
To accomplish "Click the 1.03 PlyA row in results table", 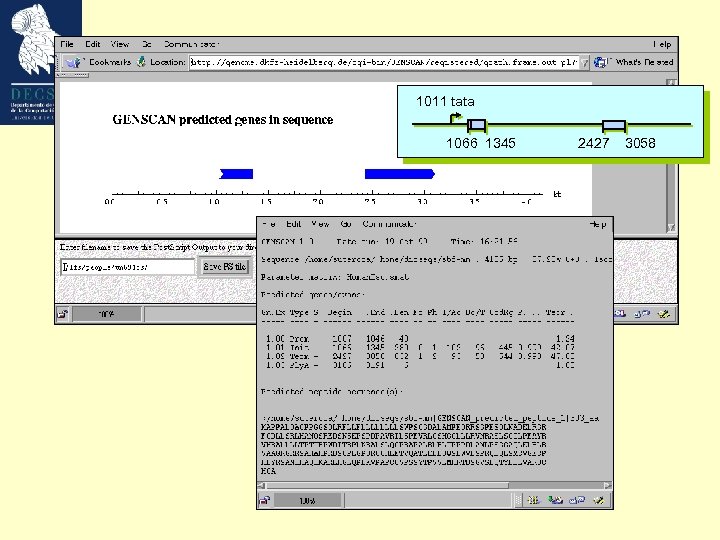I will [420, 366].
